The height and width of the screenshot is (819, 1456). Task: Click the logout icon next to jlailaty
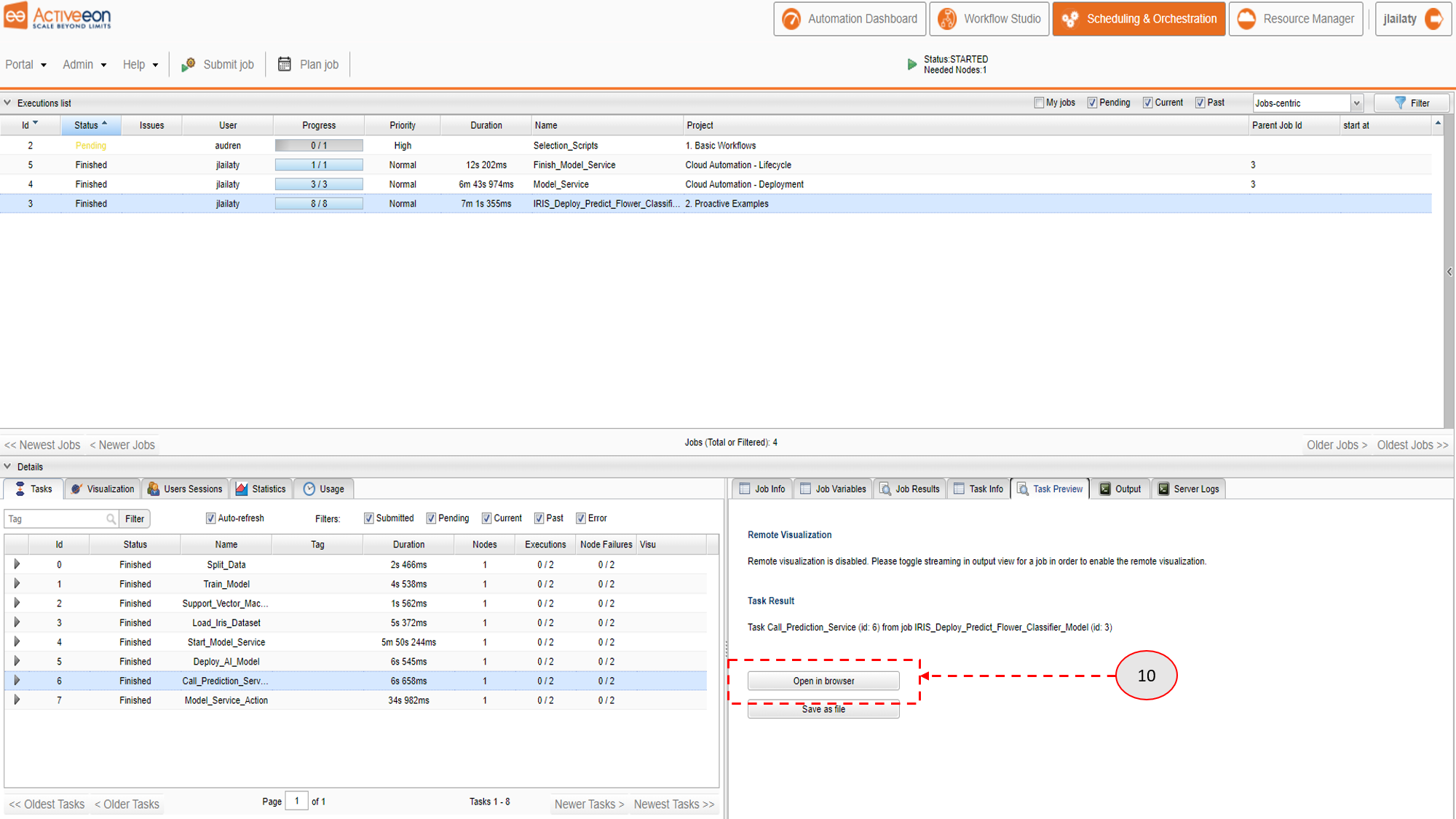pos(1433,19)
